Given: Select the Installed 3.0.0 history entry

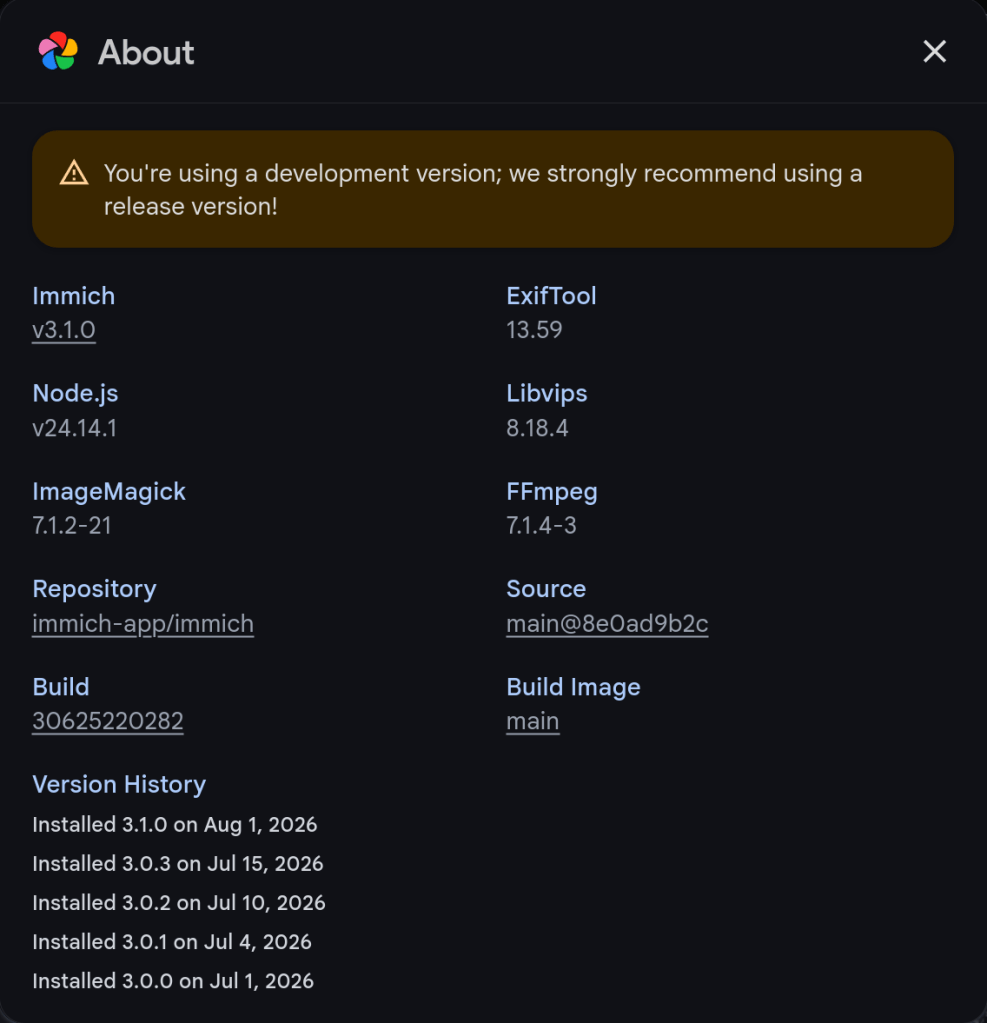Looking at the screenshot, I should 174,981.
